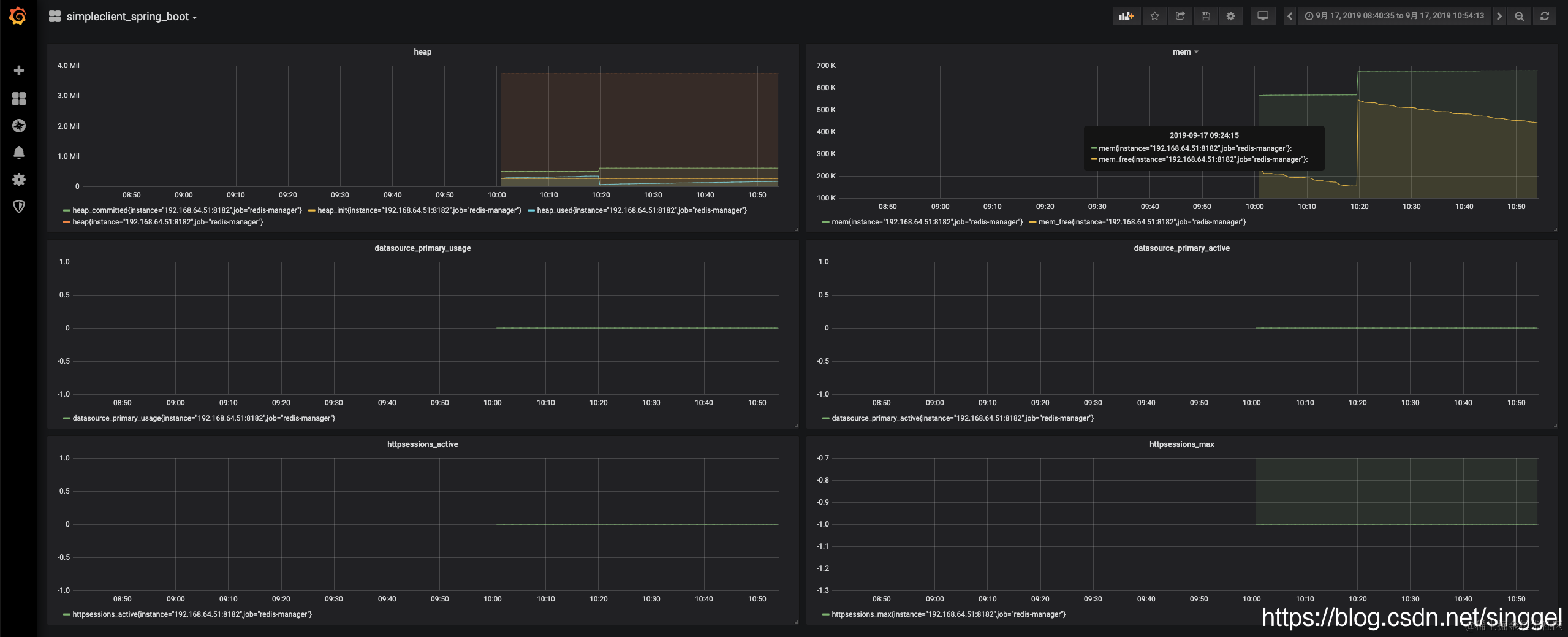Toggle mem{instance} series in mem legend
The height and width of the screenshot is (637, 1568).
(x=927, y=222)
